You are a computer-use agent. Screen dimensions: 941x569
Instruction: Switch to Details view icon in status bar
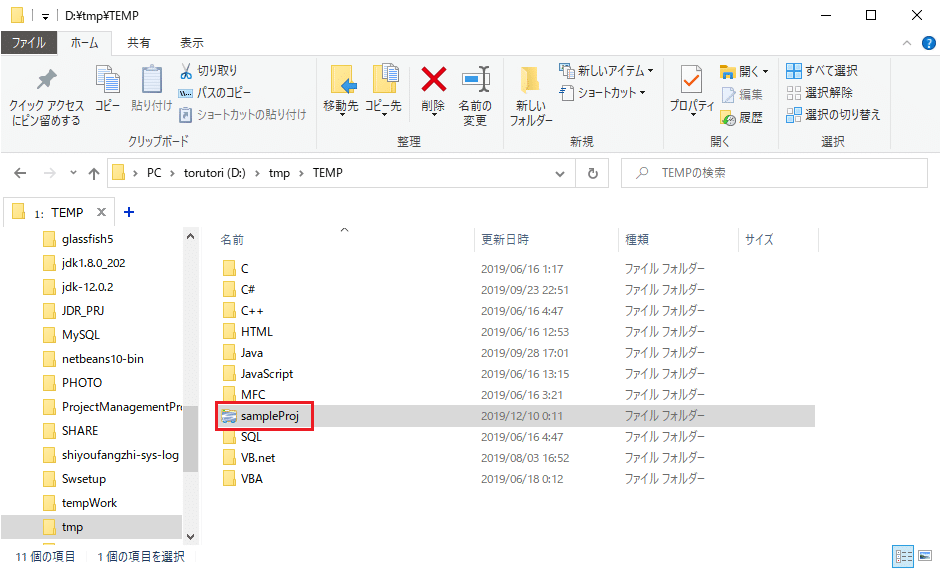[903, 556]
